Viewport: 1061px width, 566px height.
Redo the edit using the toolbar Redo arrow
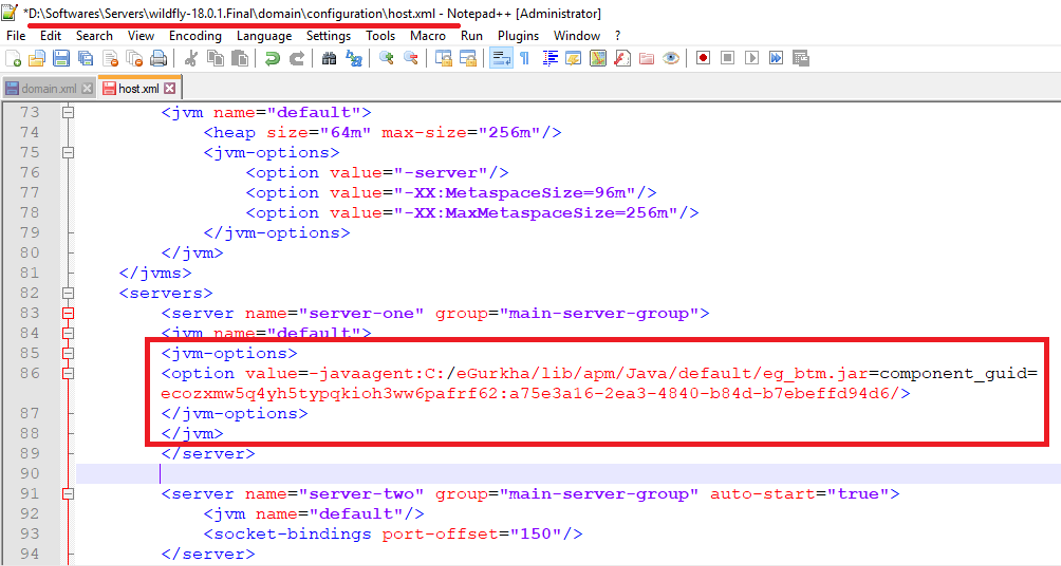[296, 58]
